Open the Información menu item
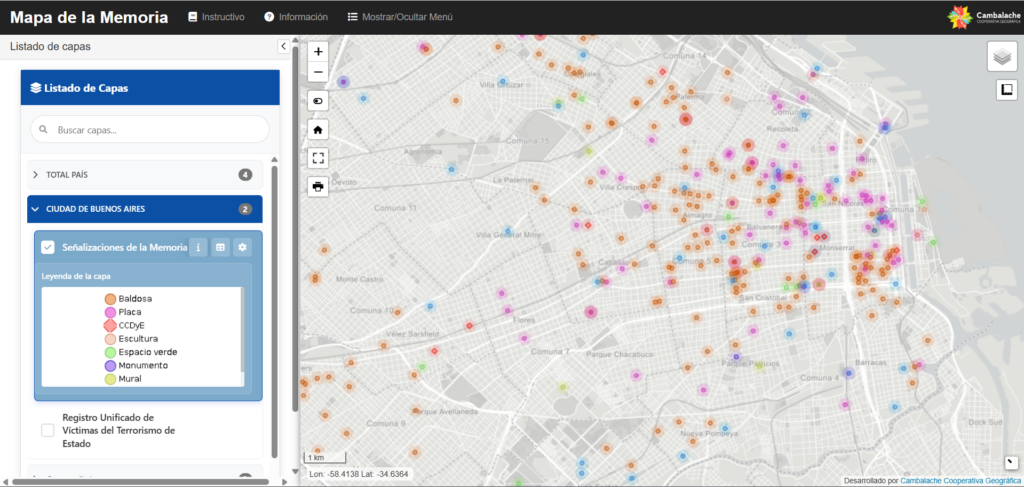 [x=295, y=17]
